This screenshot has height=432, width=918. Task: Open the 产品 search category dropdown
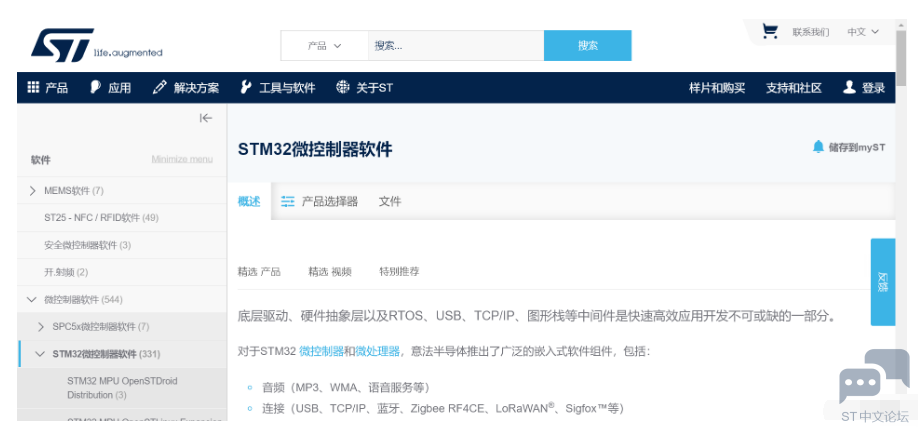click(324, 46)
